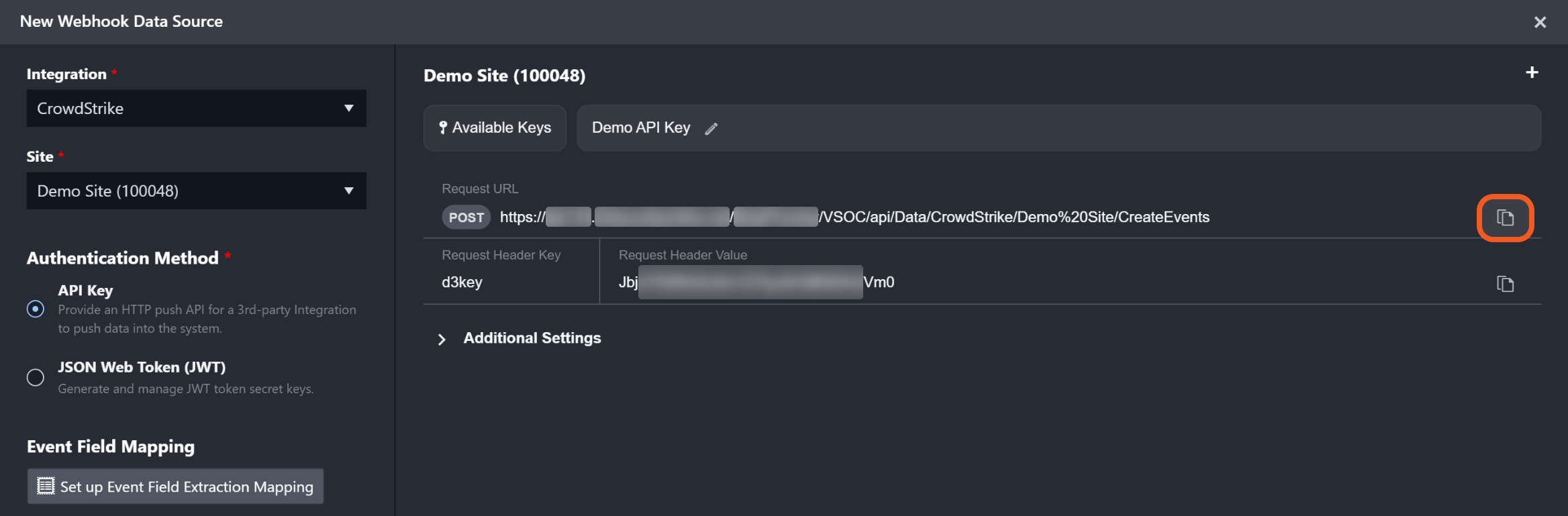Edit the Demo API Key name
The height and width of the screenshot is (516, 1568).
click(x=712, y=129)
